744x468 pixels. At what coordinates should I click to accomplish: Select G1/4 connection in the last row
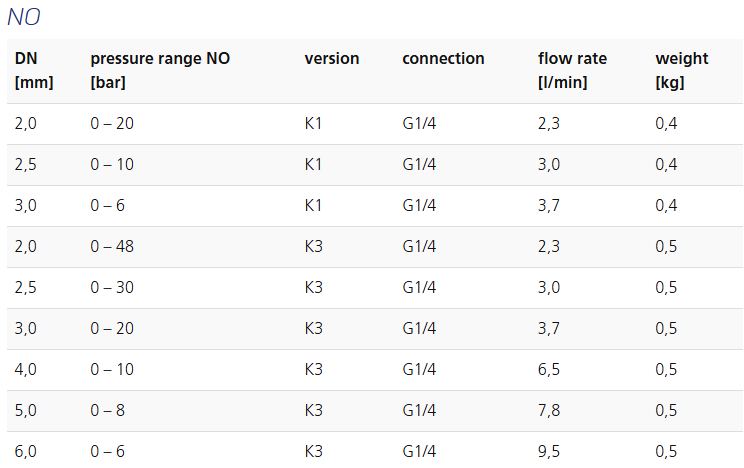pos(419,451)
